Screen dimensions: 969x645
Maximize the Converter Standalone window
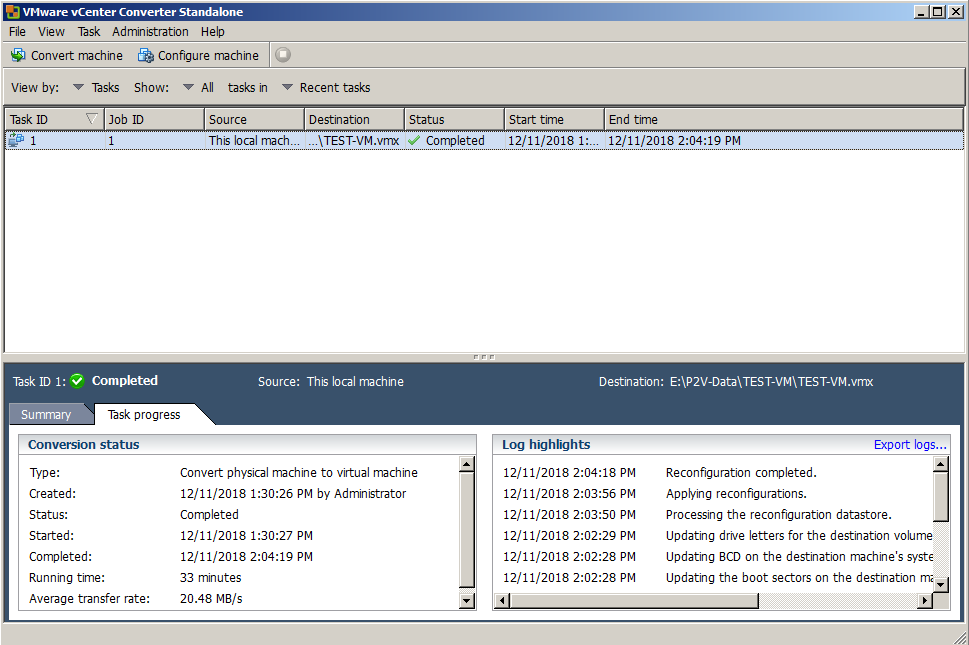(937, 12)
